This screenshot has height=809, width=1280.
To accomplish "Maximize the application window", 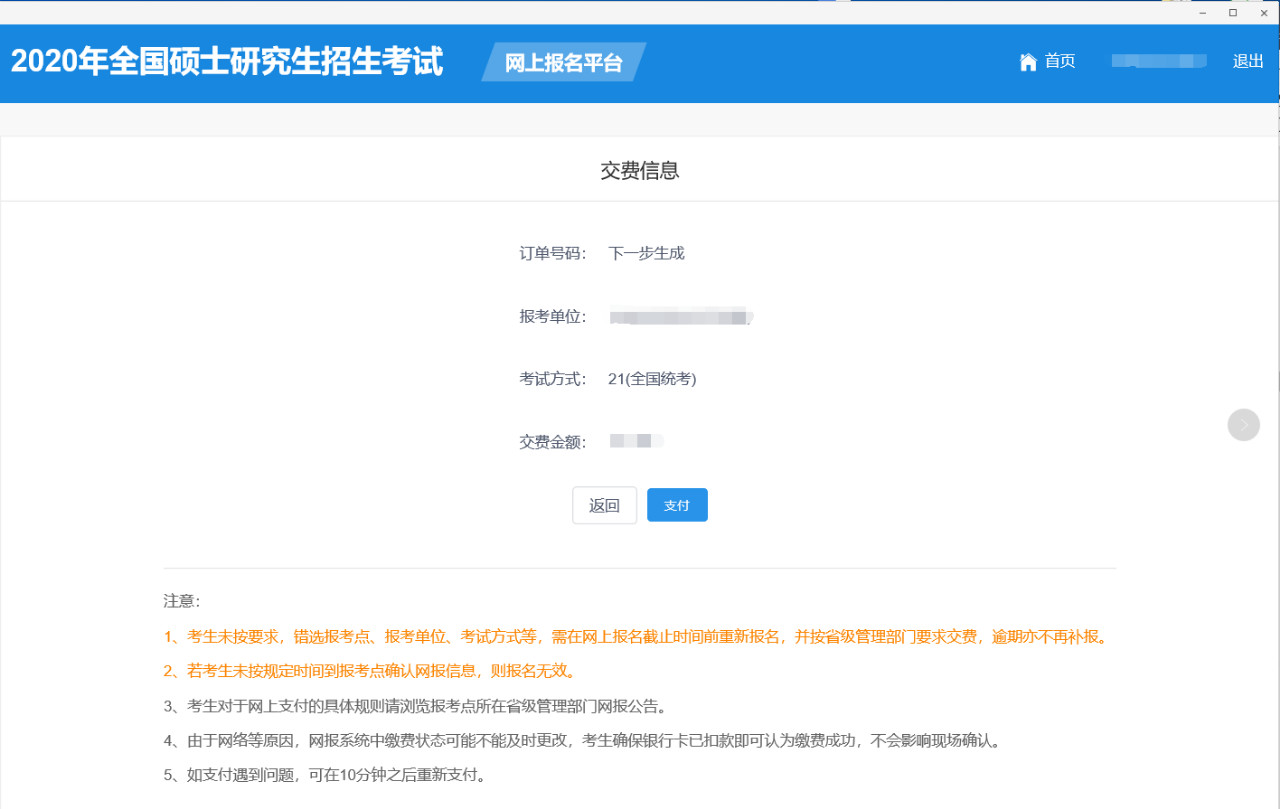I will (x=1232, y=12).
